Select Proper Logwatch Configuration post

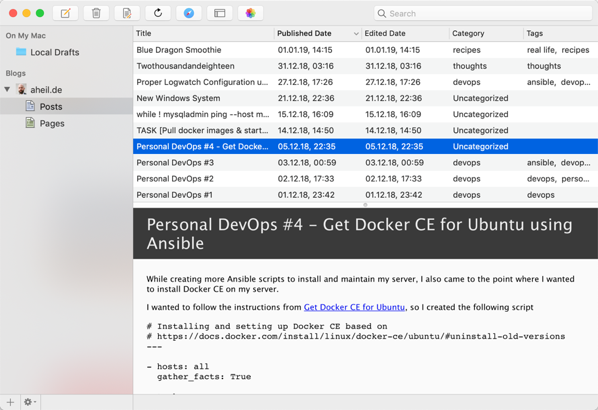point(365,82)
